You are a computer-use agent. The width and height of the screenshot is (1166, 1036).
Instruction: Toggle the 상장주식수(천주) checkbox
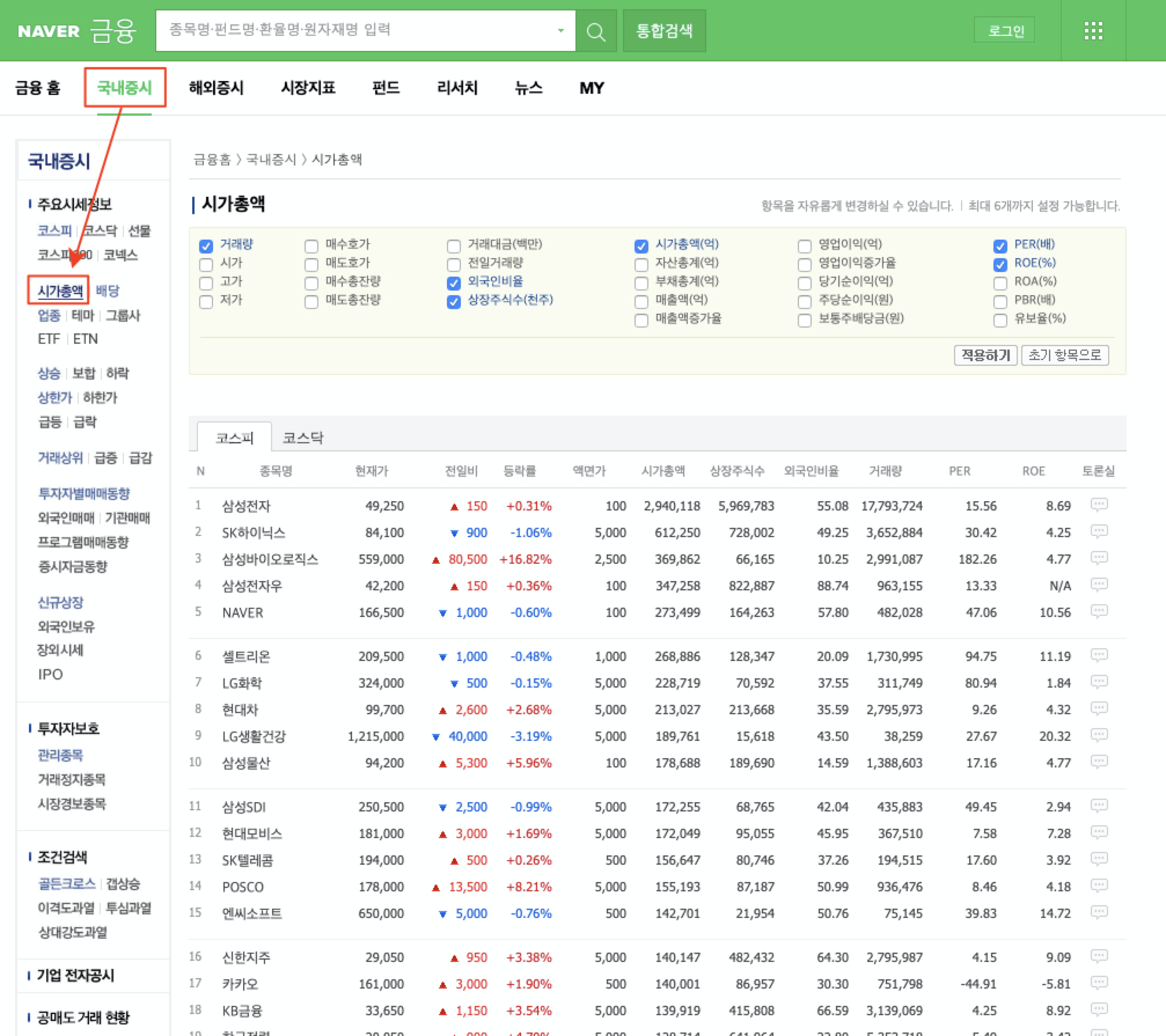point(454,302)
